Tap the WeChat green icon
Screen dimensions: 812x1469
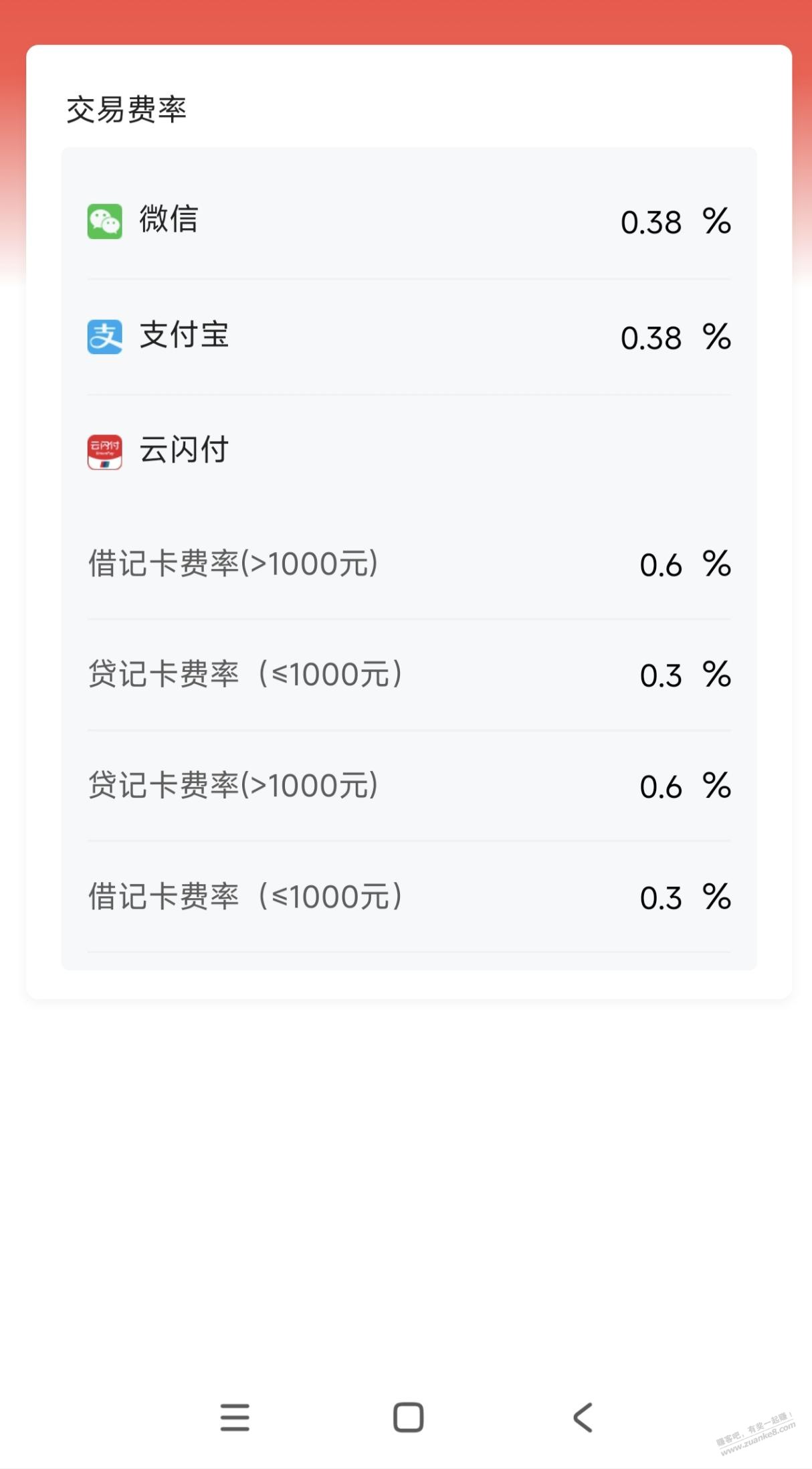[x=104, y=221]
